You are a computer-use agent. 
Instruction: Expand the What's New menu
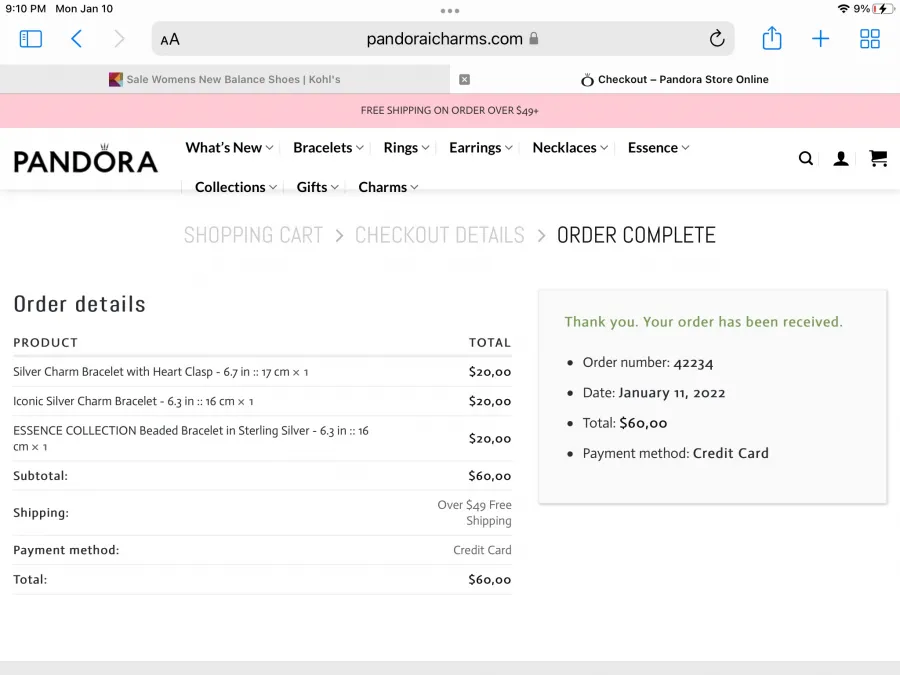pos(229,148)
